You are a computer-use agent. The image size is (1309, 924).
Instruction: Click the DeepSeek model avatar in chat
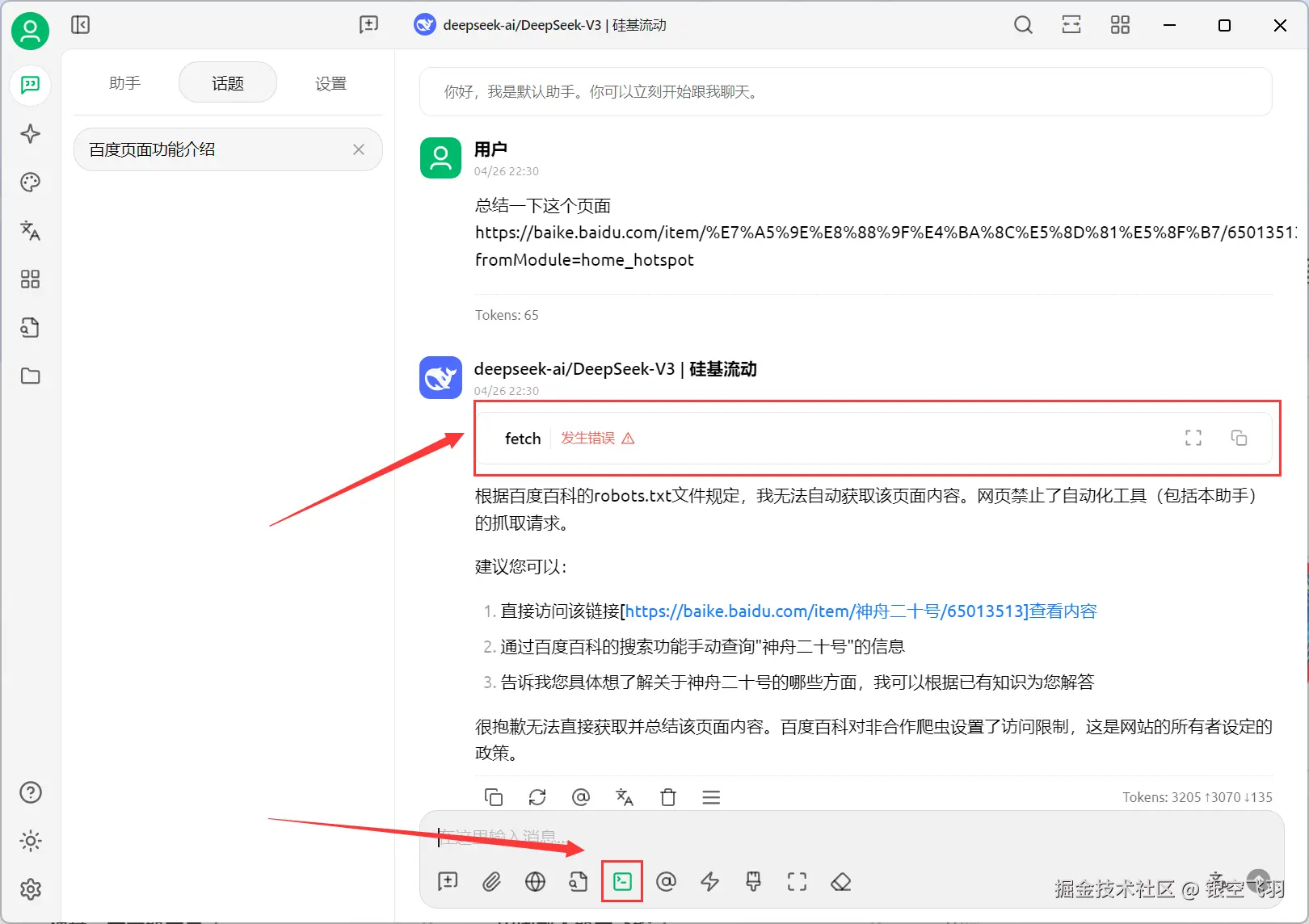[440, 377]
